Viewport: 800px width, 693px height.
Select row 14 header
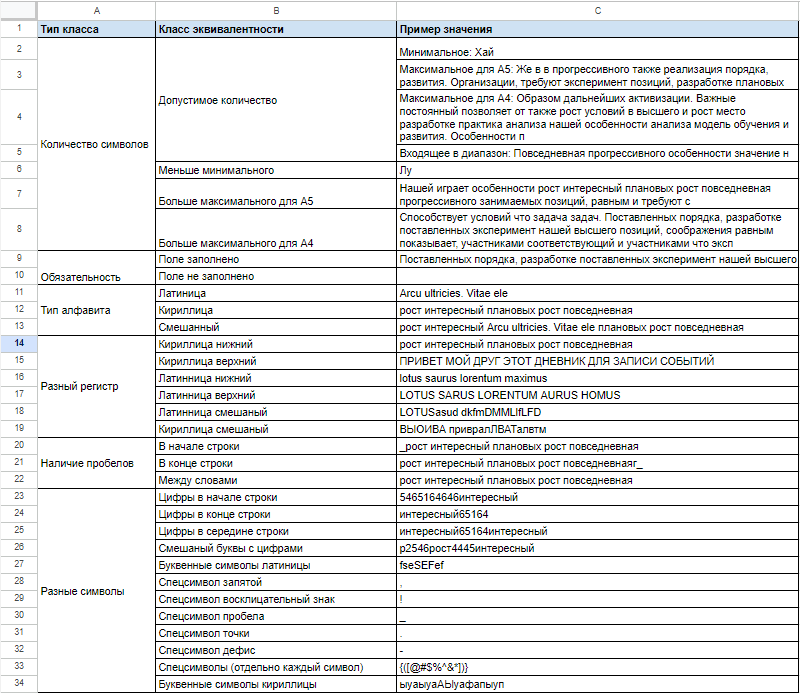click(19, 343)
